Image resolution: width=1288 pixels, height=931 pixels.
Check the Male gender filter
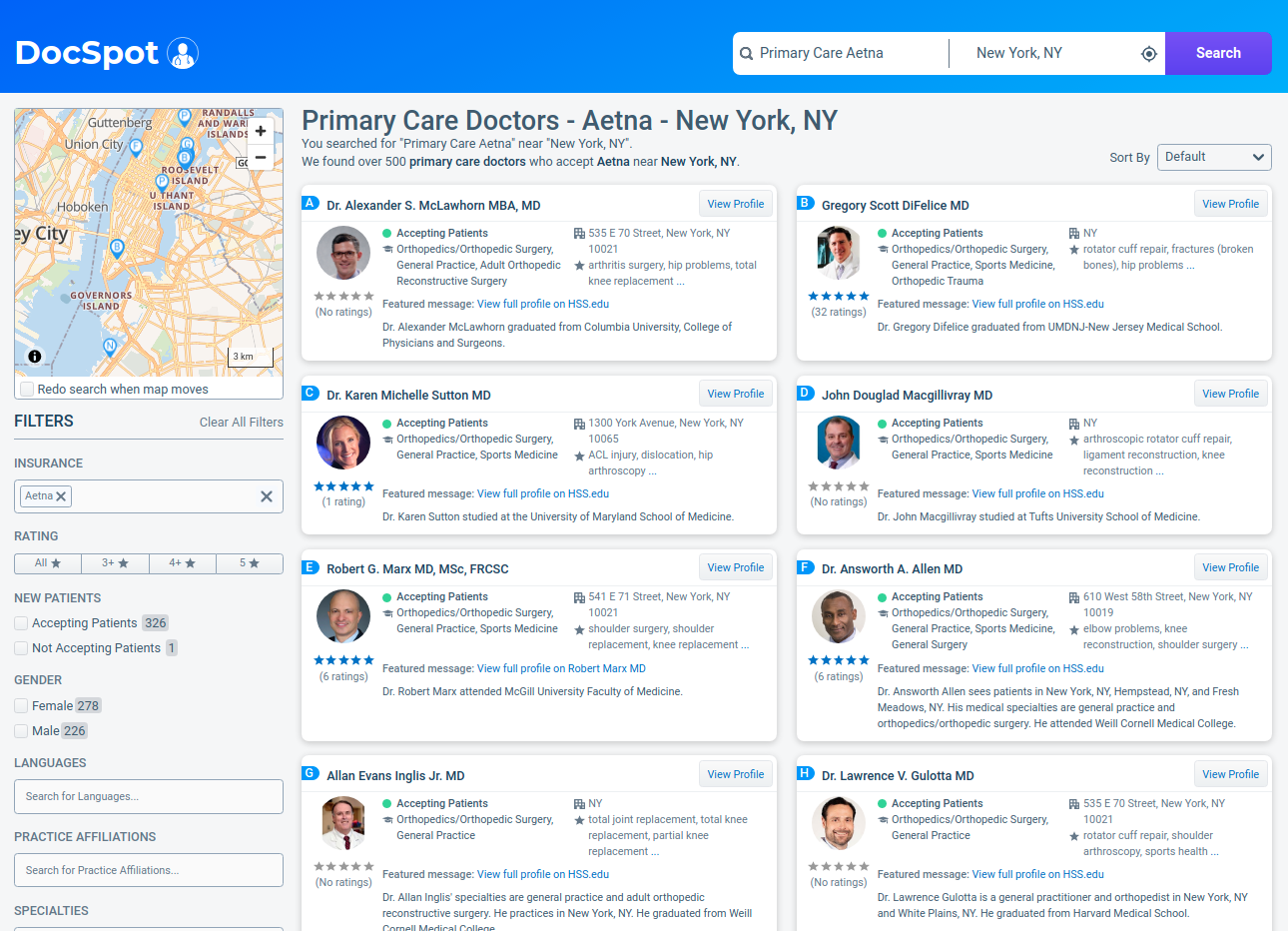(21, 731)
